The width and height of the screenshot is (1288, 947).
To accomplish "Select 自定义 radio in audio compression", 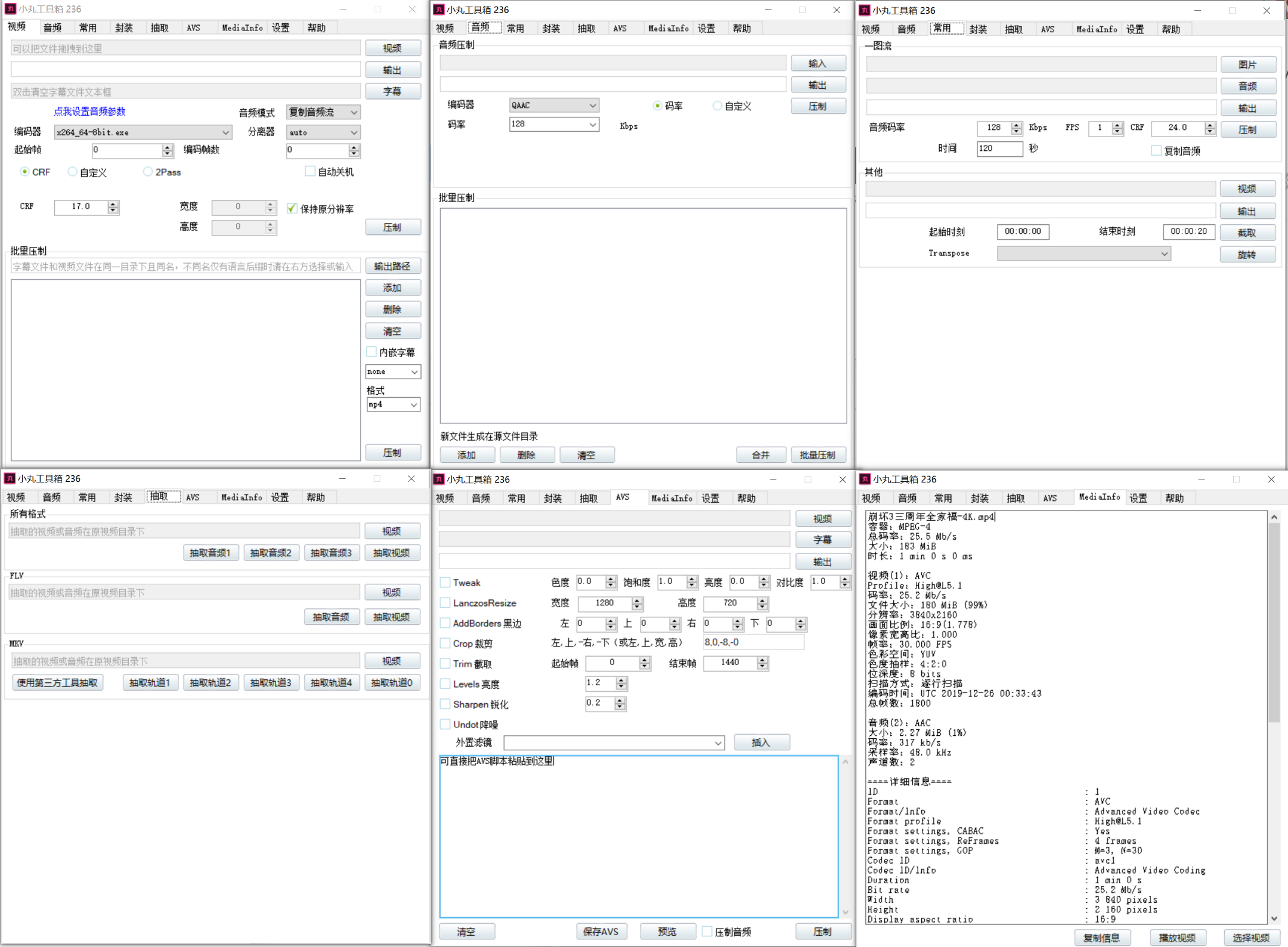I will [717, 106].
